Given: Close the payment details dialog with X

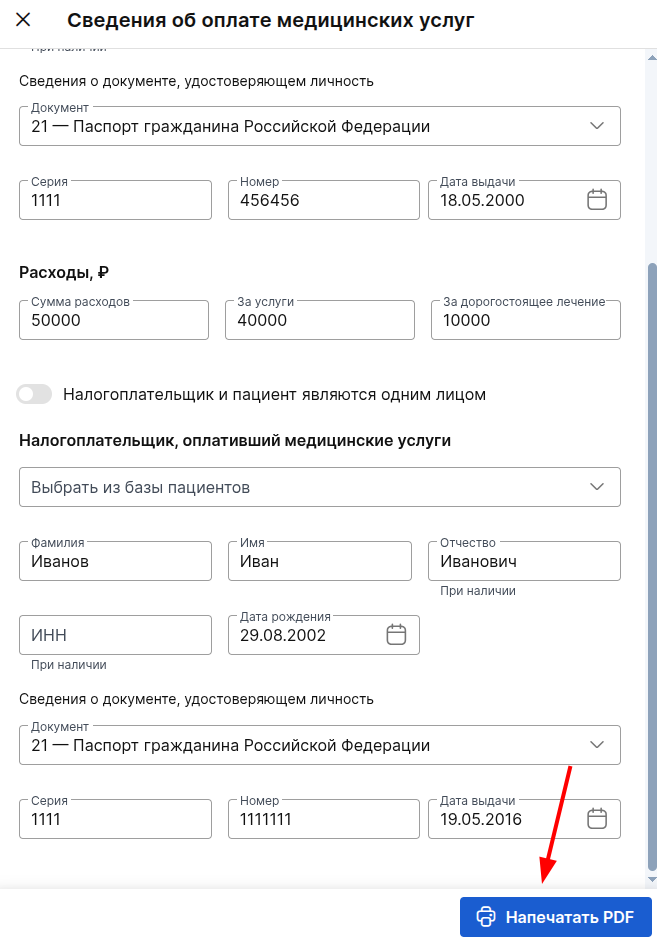Looking at the screenshot, I should 22,20.
